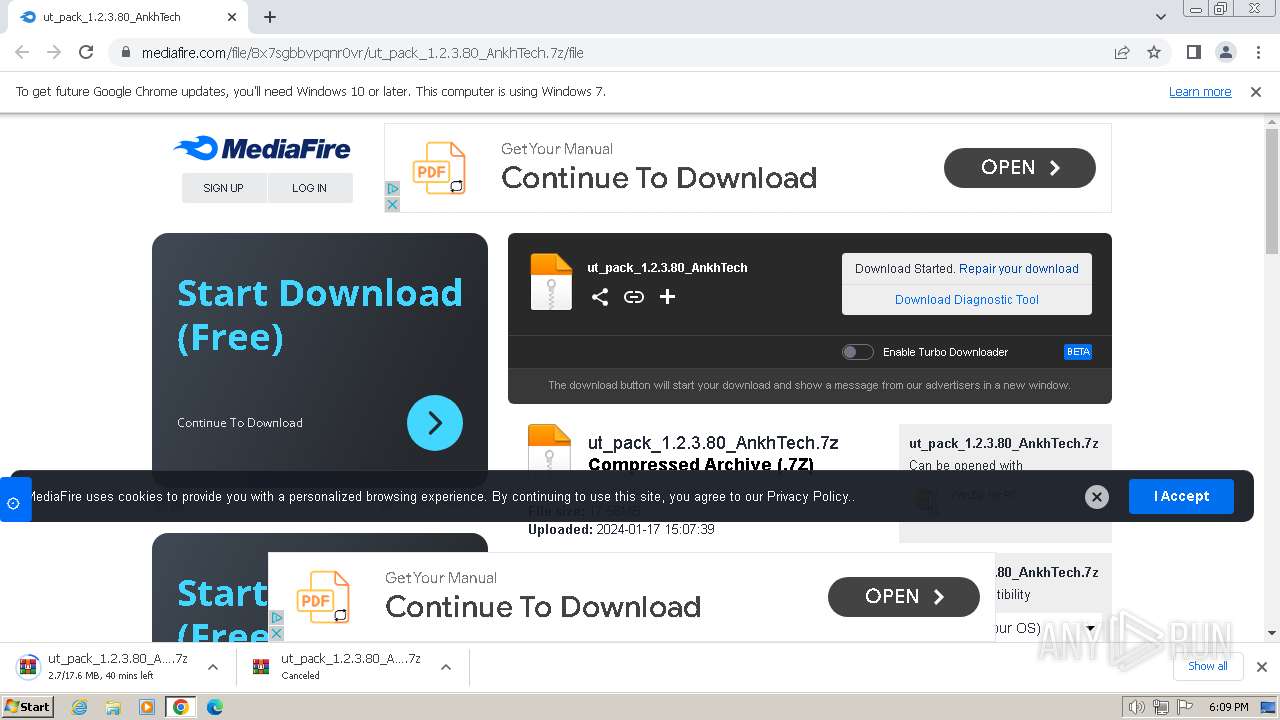Open the Chrome three-dot menu

coord(1258,52)
